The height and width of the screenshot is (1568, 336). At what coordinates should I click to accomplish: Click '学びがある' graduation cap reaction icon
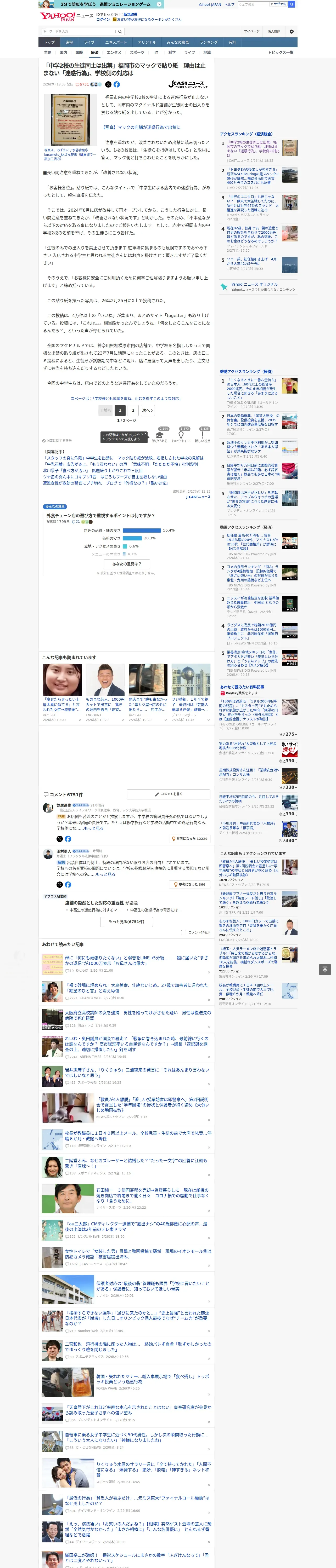[160, 435]
